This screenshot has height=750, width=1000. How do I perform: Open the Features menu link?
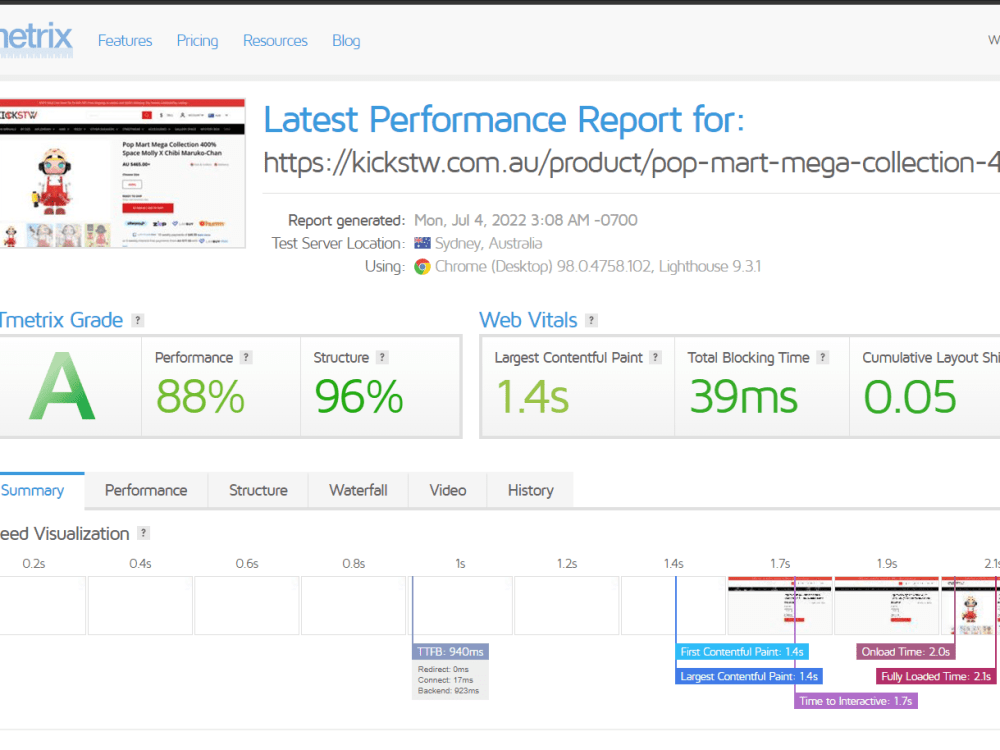pos(125,41)
